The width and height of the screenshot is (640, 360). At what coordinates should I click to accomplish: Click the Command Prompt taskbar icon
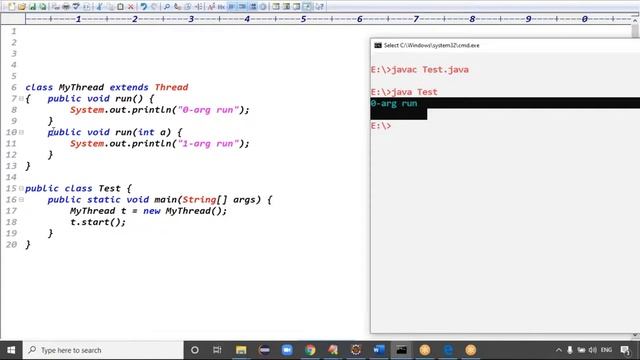click(402, 350)
